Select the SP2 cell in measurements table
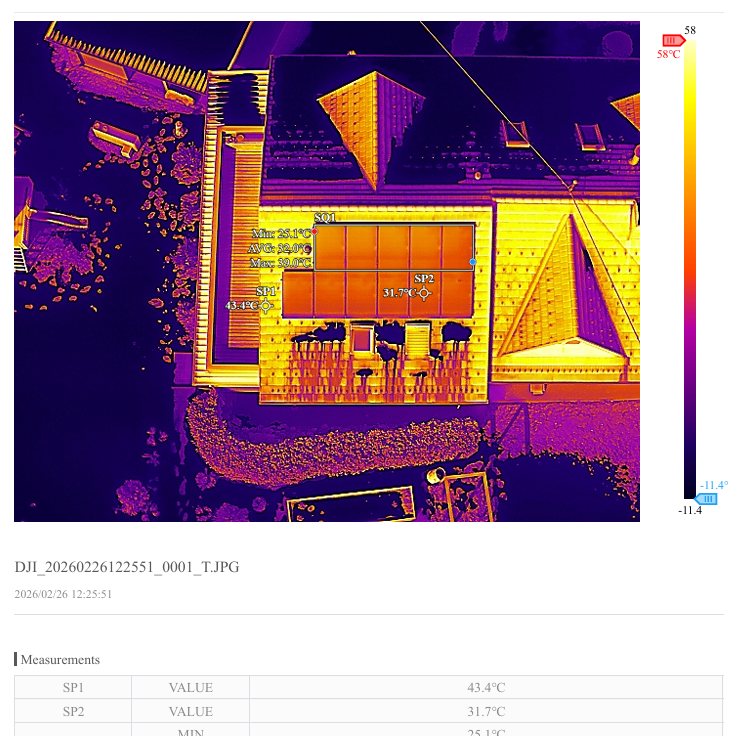The height and width of the screenshot is (736, 736). (x=73, y=711)
